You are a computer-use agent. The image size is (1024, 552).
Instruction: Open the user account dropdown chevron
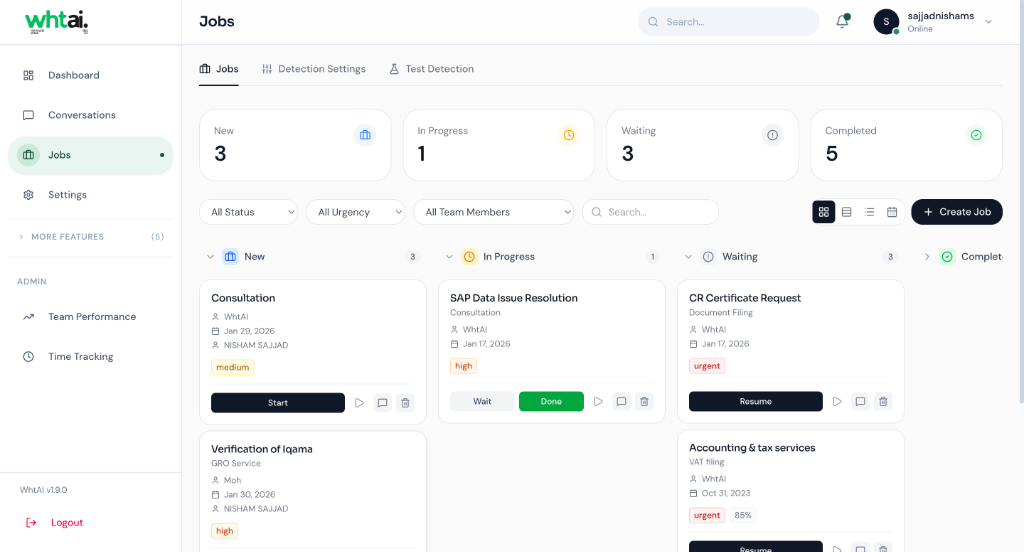click(x=988, y=22)
